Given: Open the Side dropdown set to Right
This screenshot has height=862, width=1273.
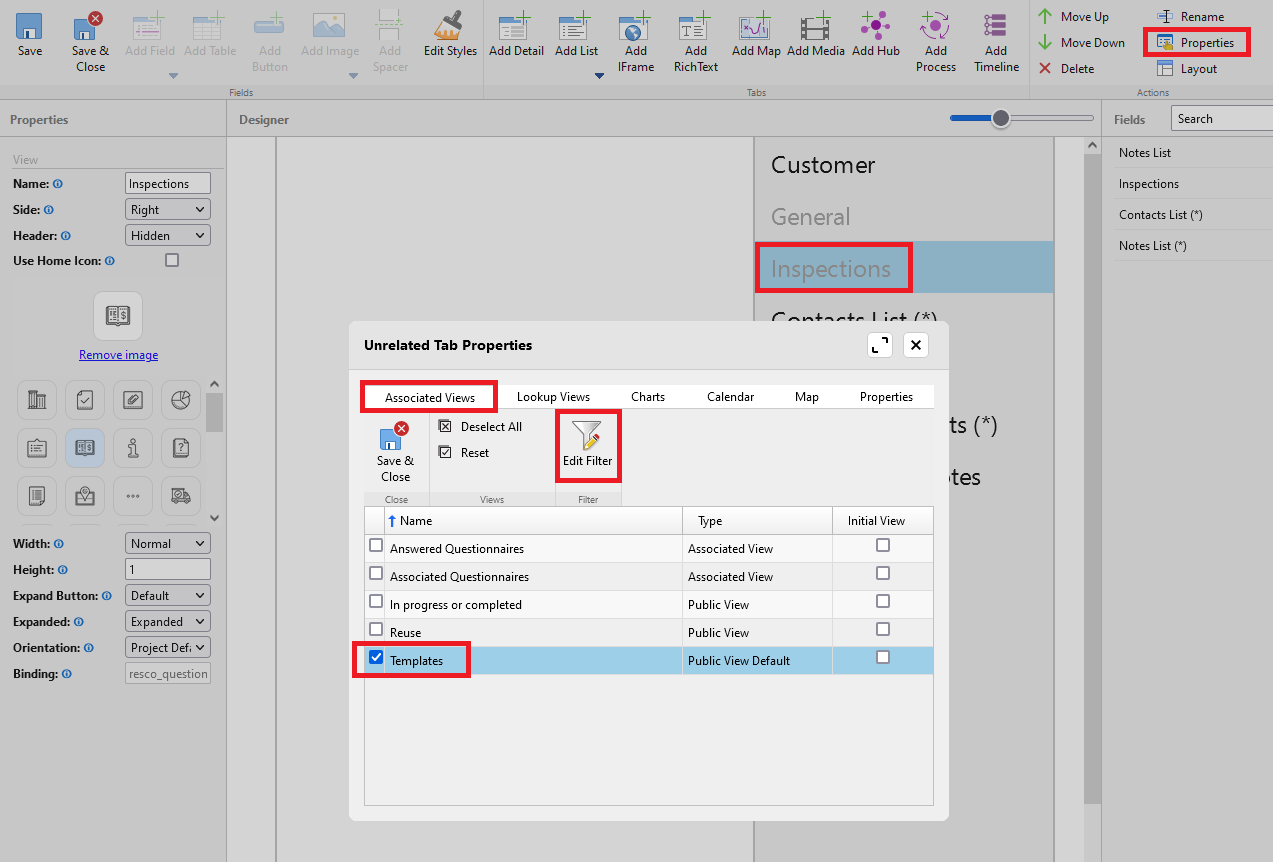Looking at the screenshot, I should pyautogui.click(x=168, y=210).
